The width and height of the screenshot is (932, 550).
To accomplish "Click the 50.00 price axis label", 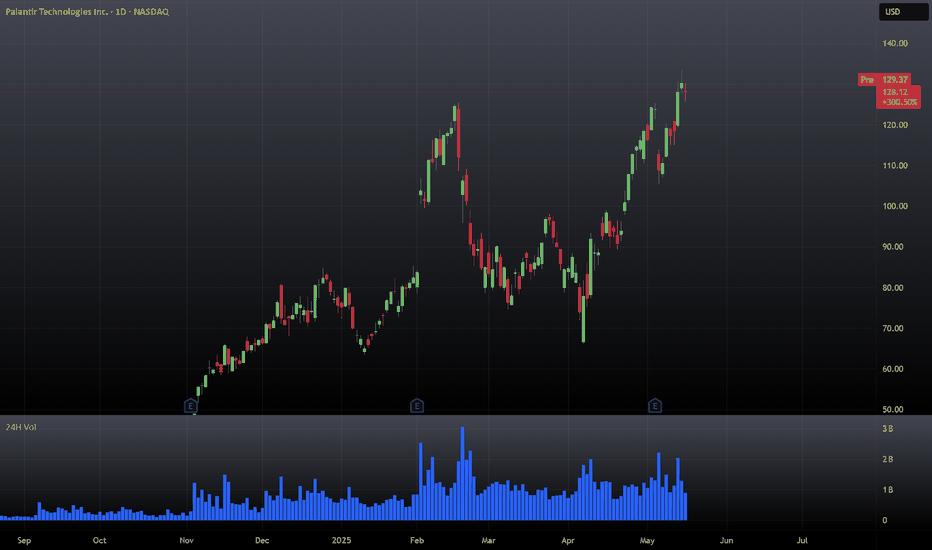I will 893,410.
